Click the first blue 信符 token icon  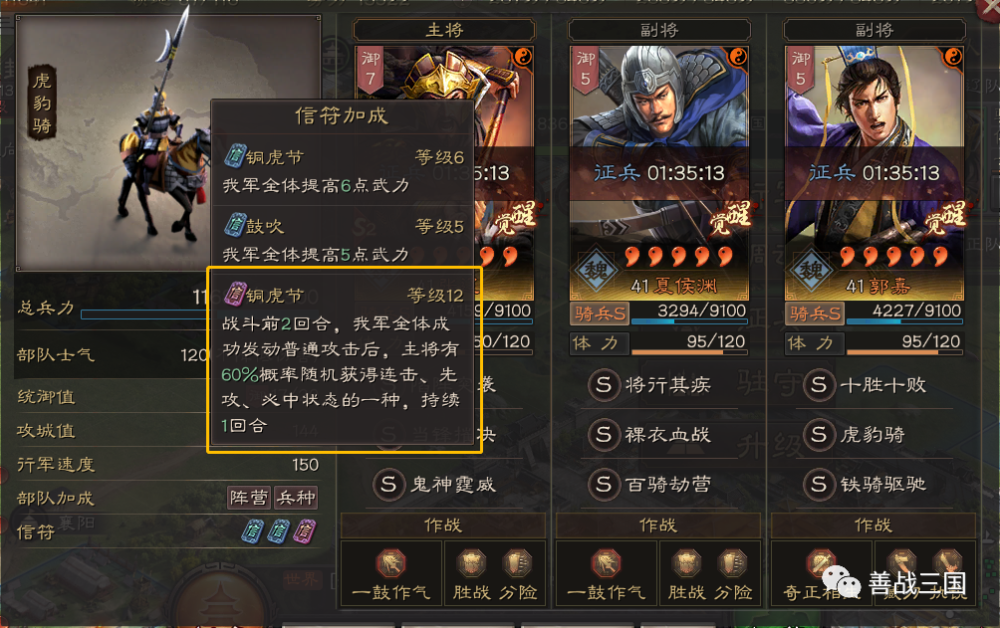coord(253,531)
